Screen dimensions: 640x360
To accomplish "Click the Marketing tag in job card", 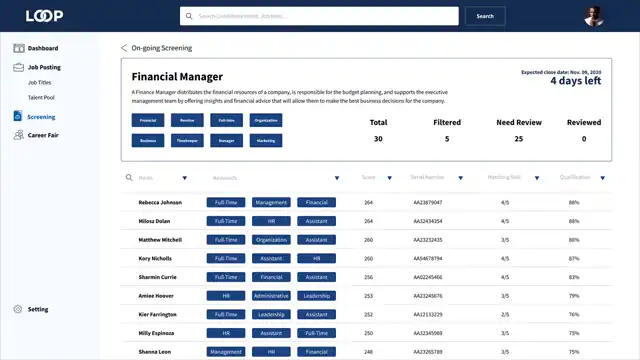I will [266, 140].
